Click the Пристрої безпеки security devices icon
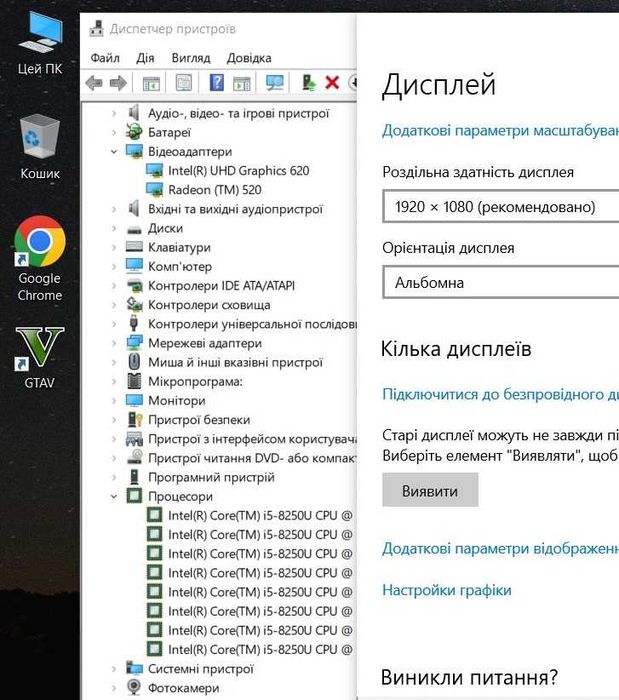 [x=134, y=420]
